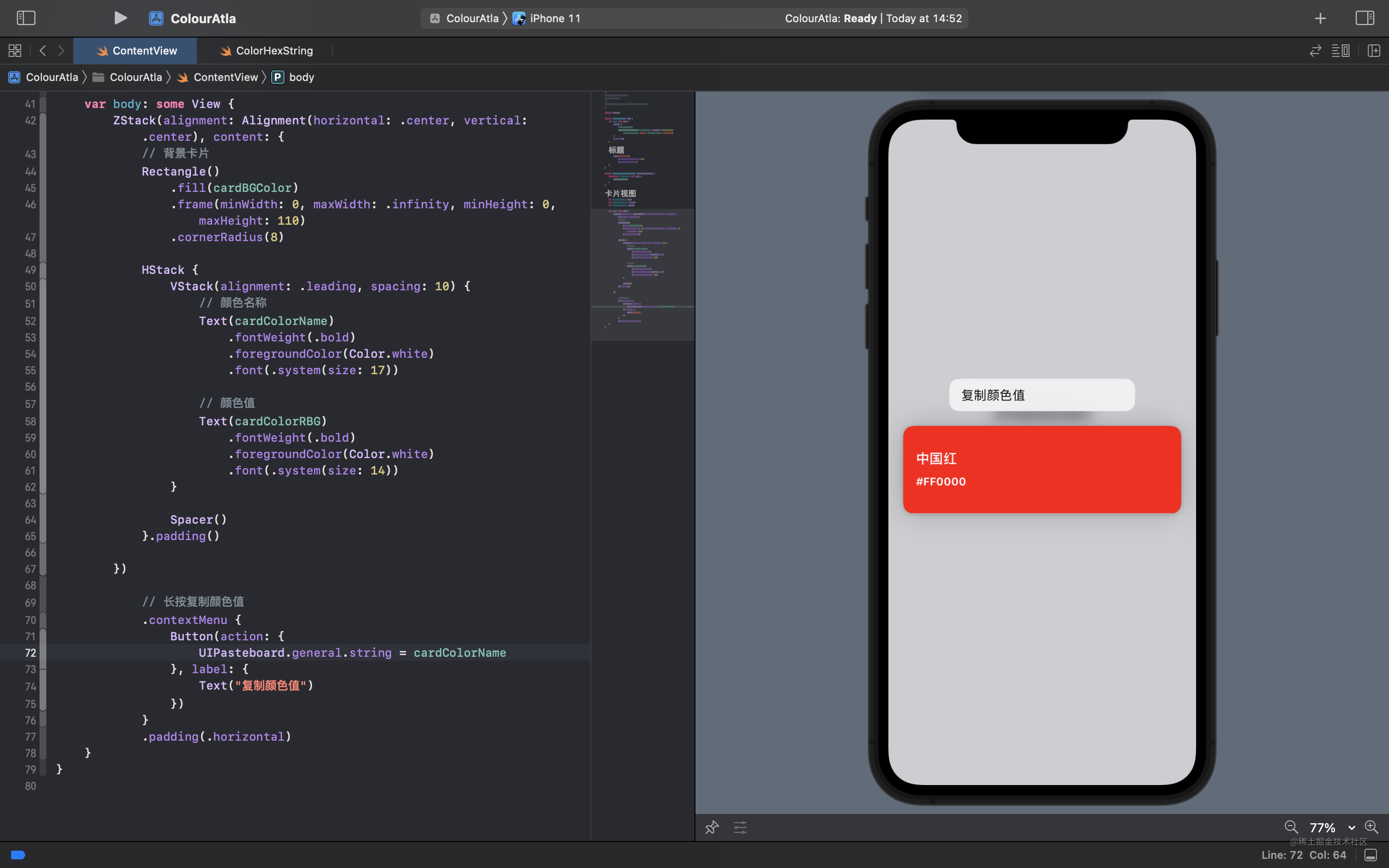This screenshot has height=868, width=1389.
Task: Click the red 中国红 color card
Action: pos(1042,469)
